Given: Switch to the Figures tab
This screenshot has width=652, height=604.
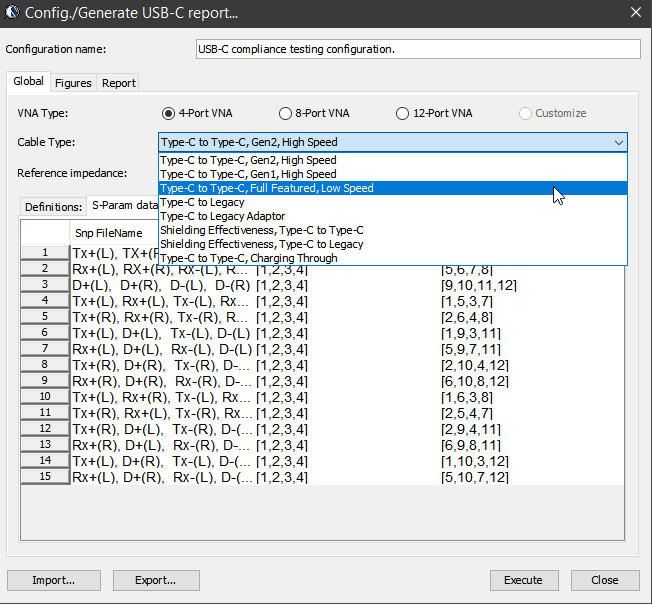Looking at the screenshot, I should pos(73,83).
